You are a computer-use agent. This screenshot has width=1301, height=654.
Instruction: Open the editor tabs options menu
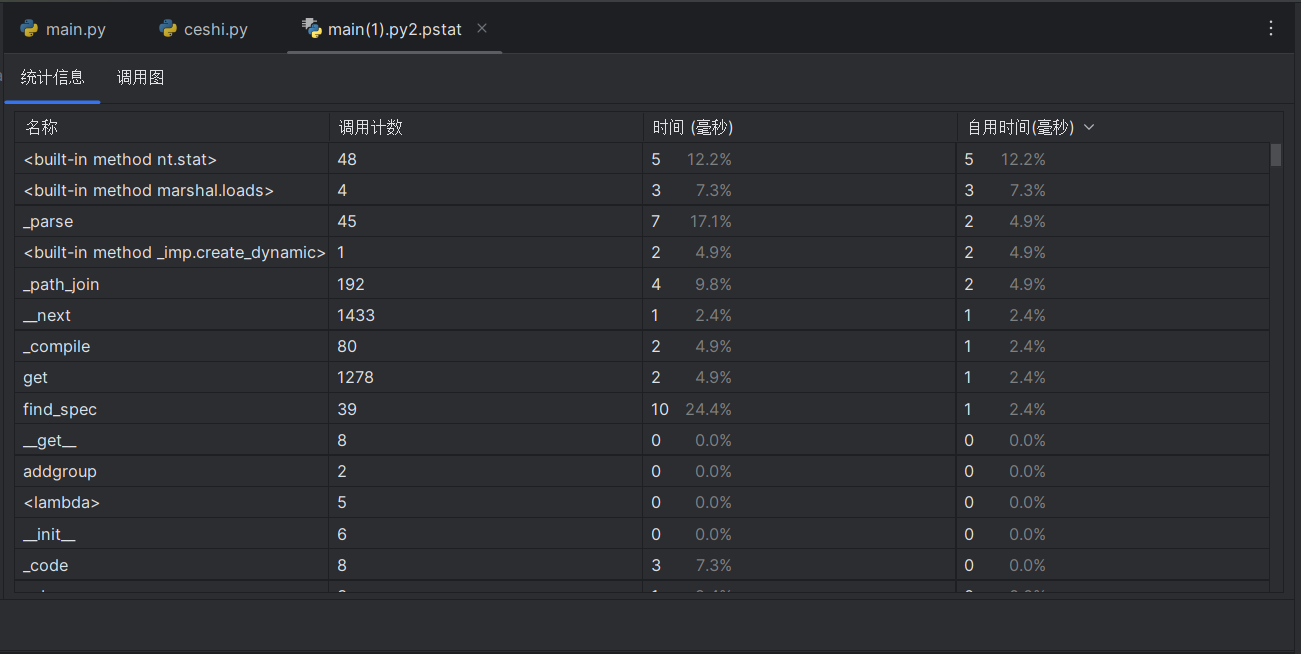click(x=1271, y=28)
